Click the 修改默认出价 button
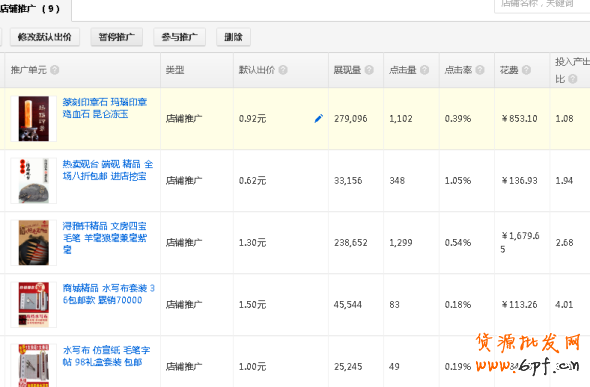Image resolution: width=590 pixels, height=387 pixels. pos(45,37)
